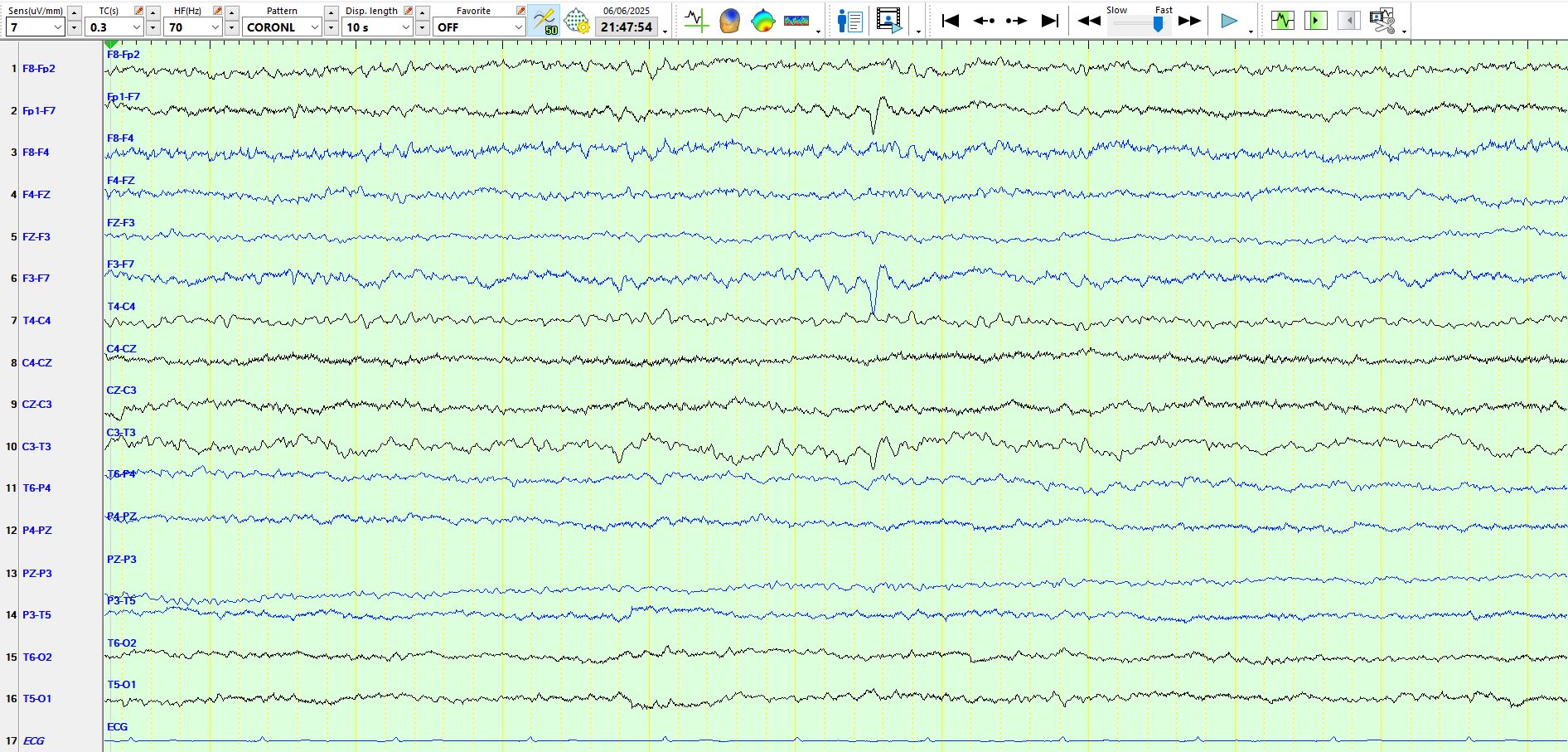
Task: Select channel 14 label P3-T5
Action: point(36,615)
